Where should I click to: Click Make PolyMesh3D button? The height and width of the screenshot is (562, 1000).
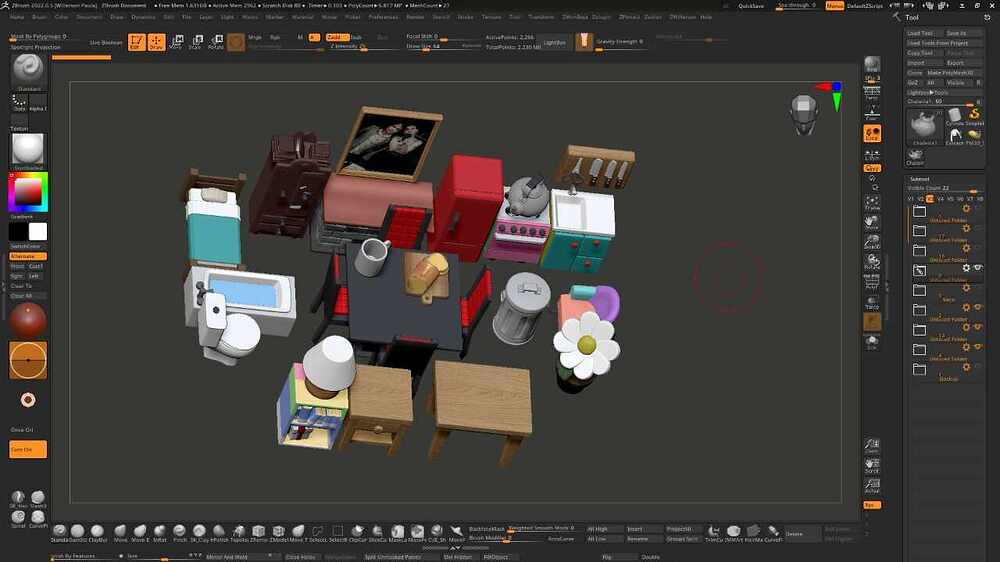pyautogui.click(x=954, y=73)
